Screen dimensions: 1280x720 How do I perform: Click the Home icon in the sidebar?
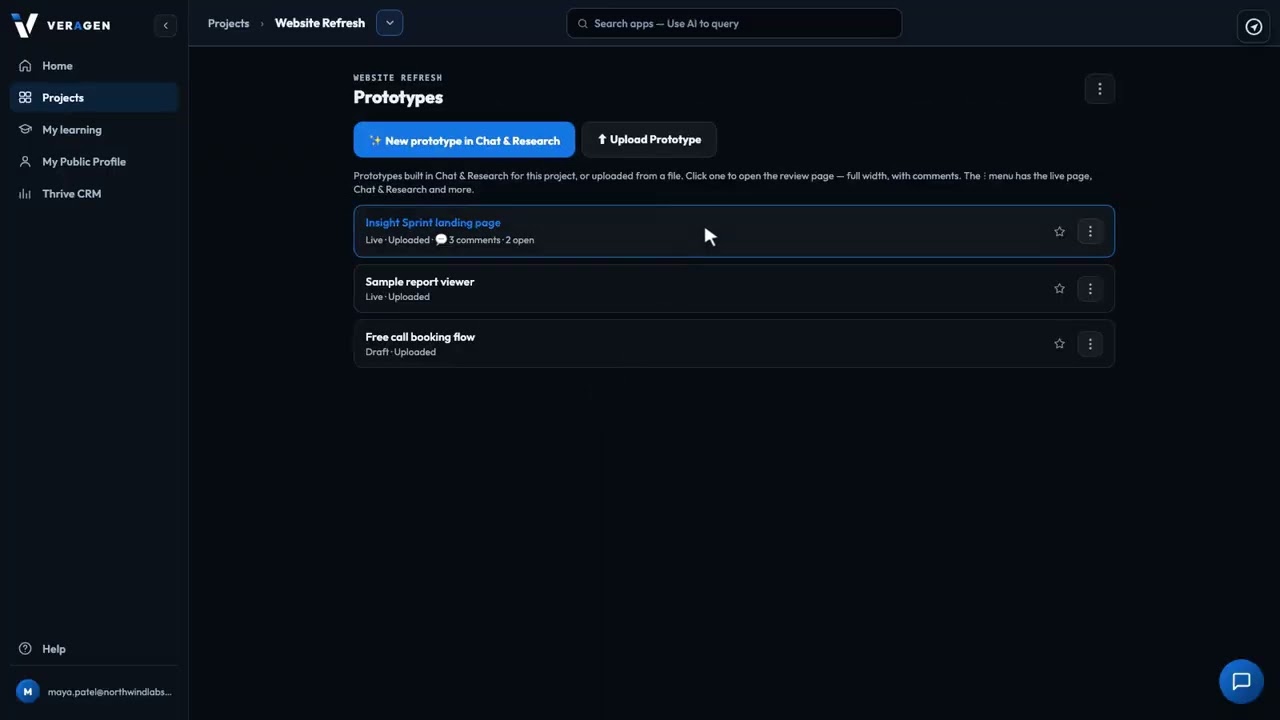25,66
